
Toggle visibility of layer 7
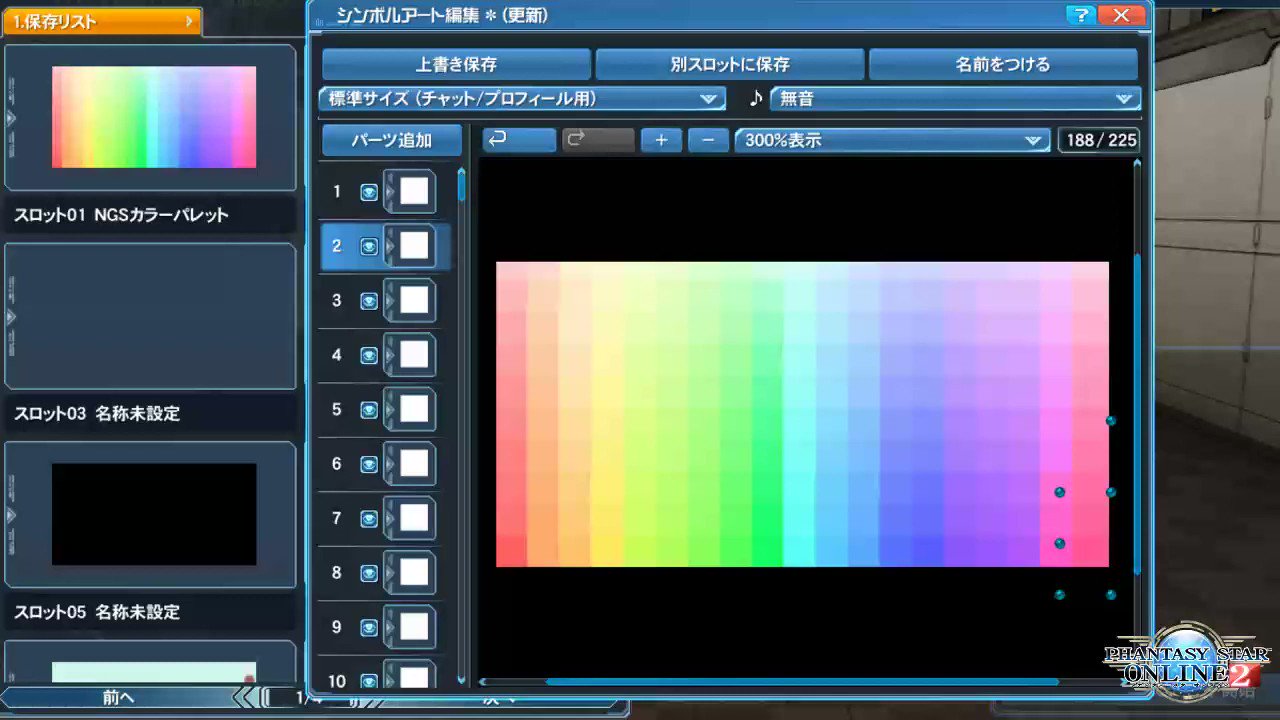point(369,518)
